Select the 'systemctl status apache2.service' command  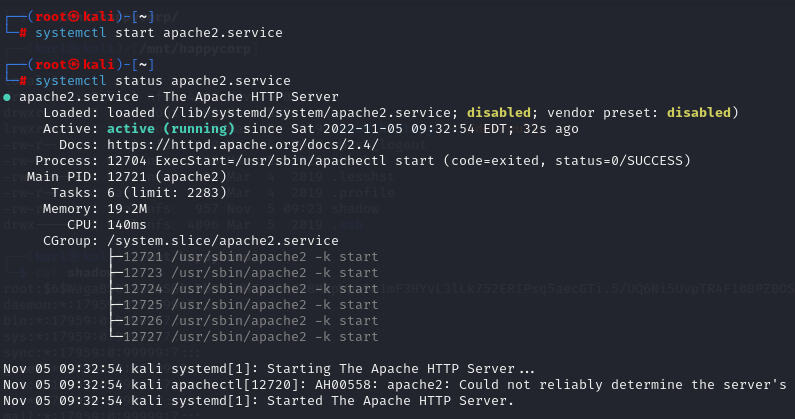point(163,81)
